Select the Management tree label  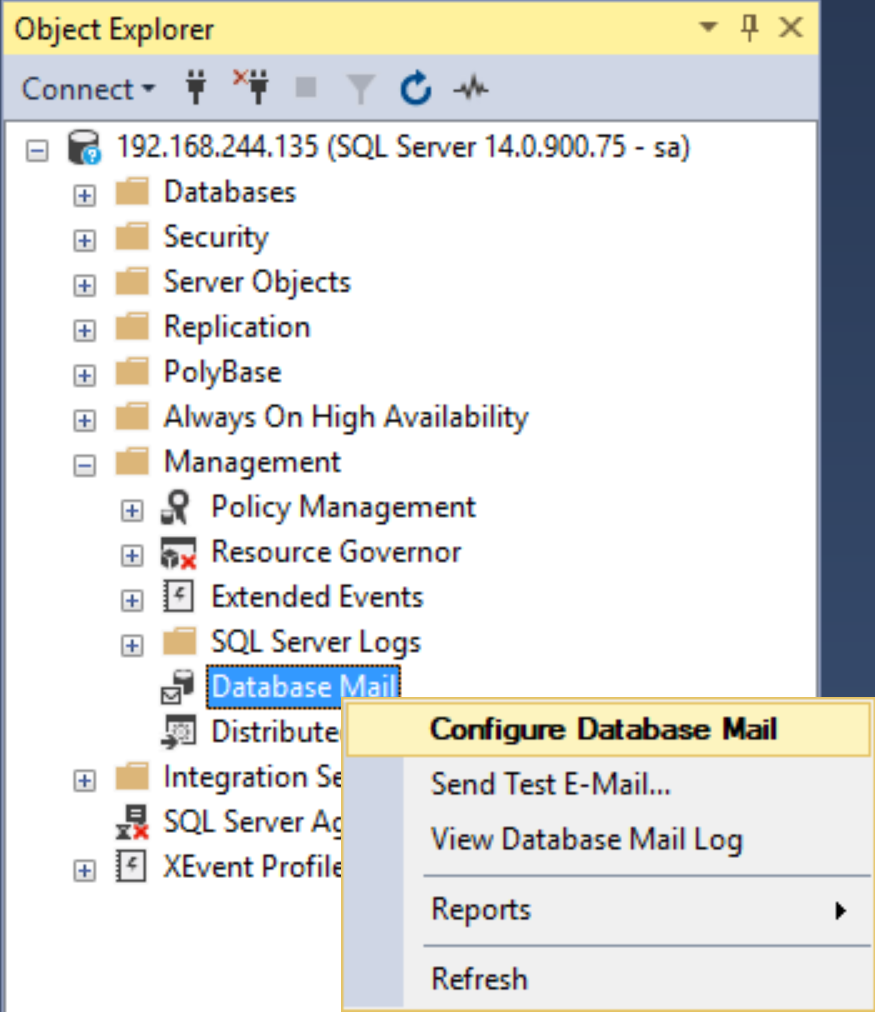(x=252, y=463)
